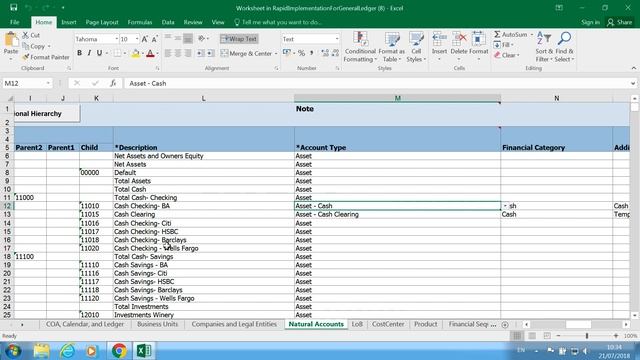Click AutoSum sigma icon
This screenshot has height=360, width=640.
pos(497,35)
